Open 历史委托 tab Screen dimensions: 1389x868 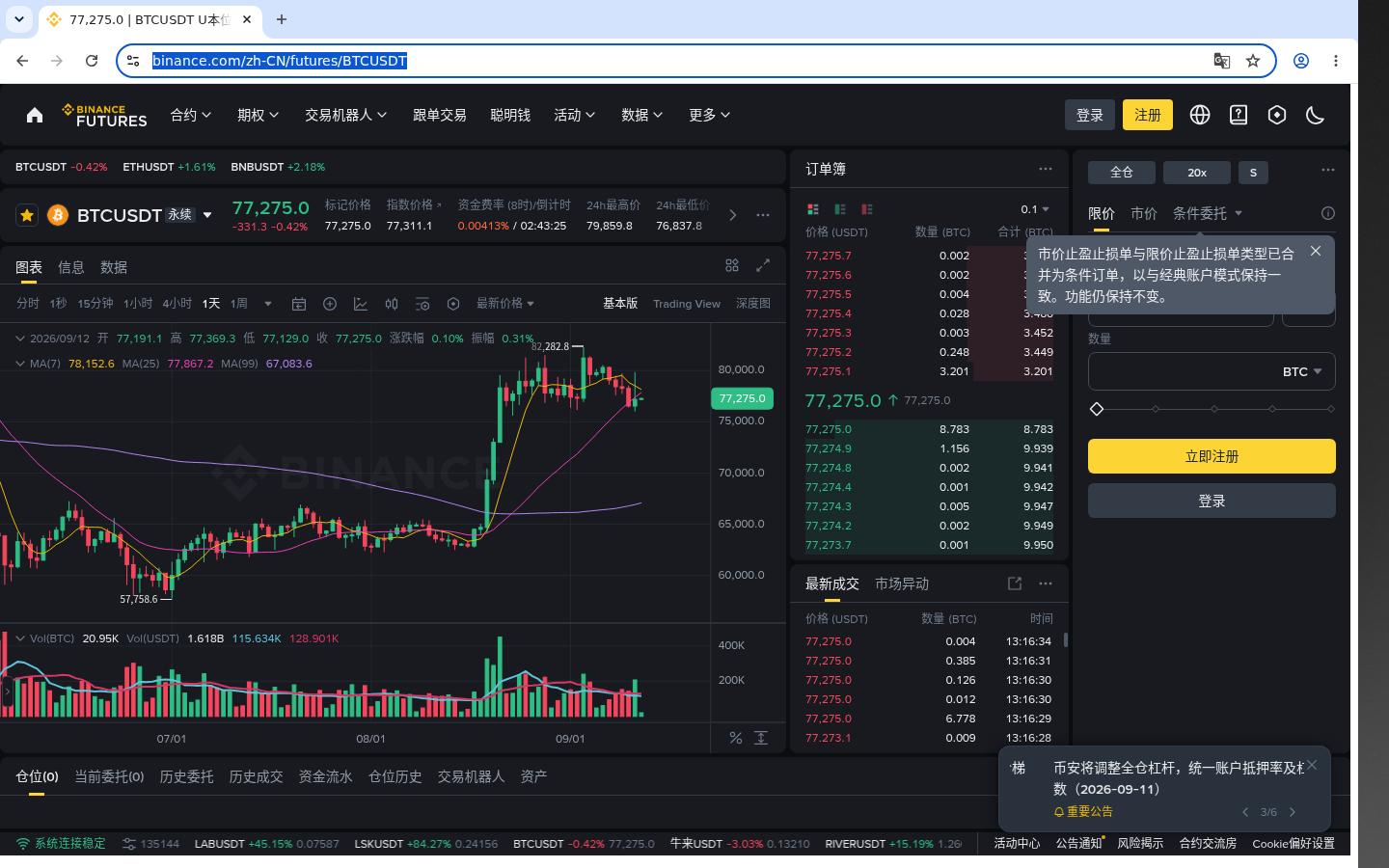(186, 776)
